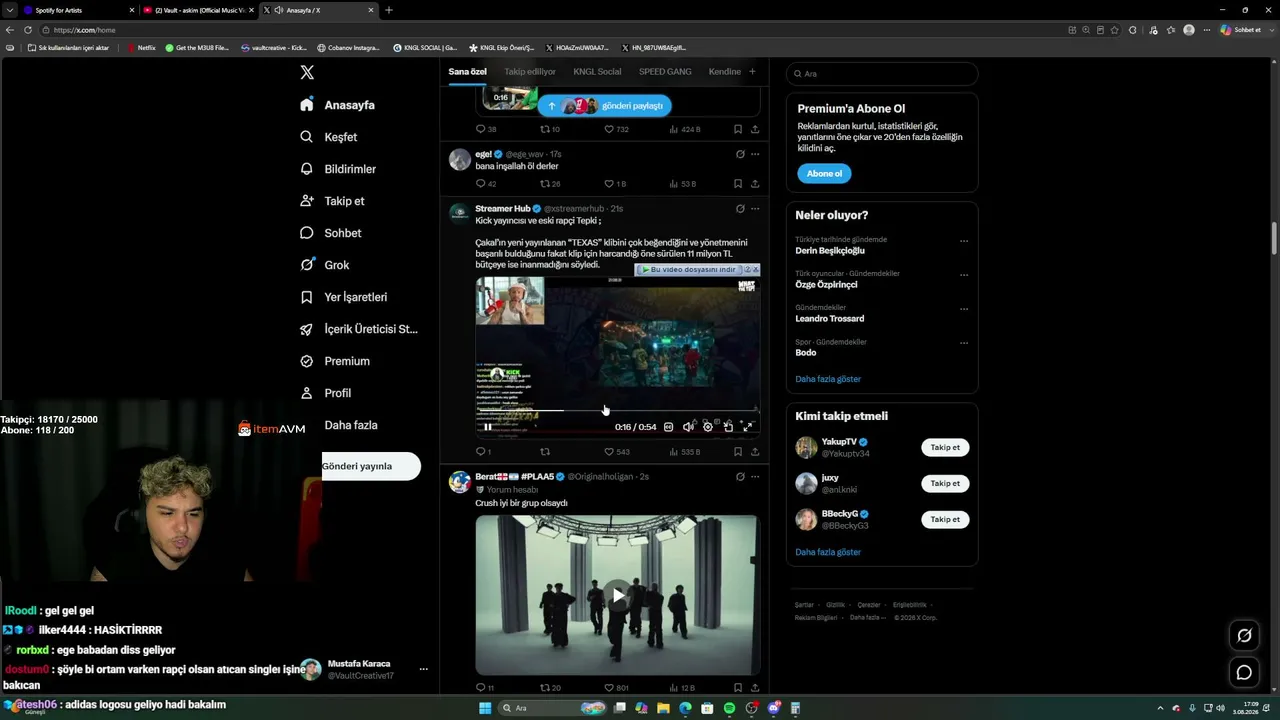
Task: Launch Grok from the sidebar
Action: coord(324,265)
